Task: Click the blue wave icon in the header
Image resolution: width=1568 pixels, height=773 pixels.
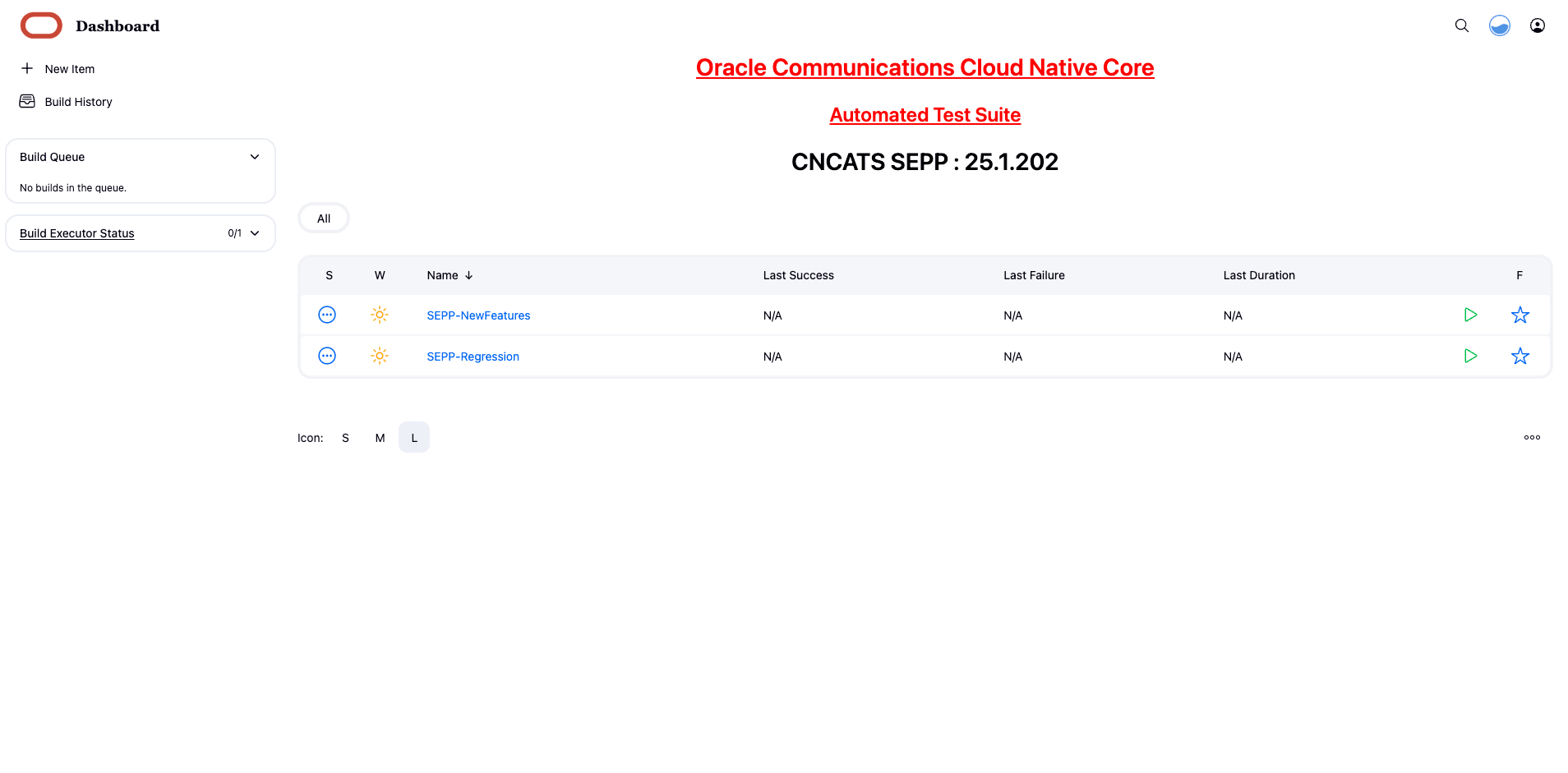Action: [1500, 25]
